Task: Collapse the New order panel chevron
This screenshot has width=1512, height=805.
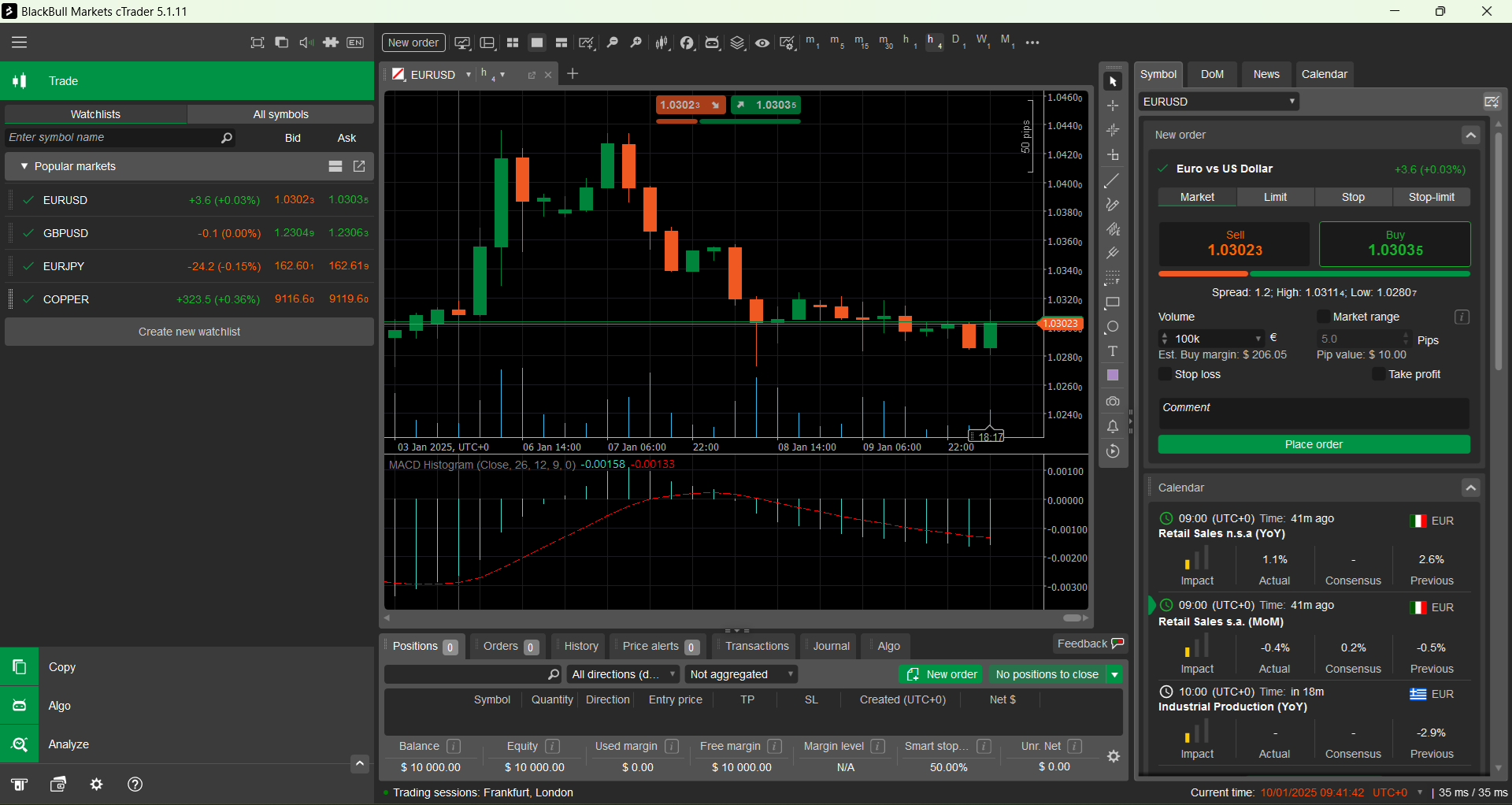Action: pyautogui.click(x=1470, y=135)
